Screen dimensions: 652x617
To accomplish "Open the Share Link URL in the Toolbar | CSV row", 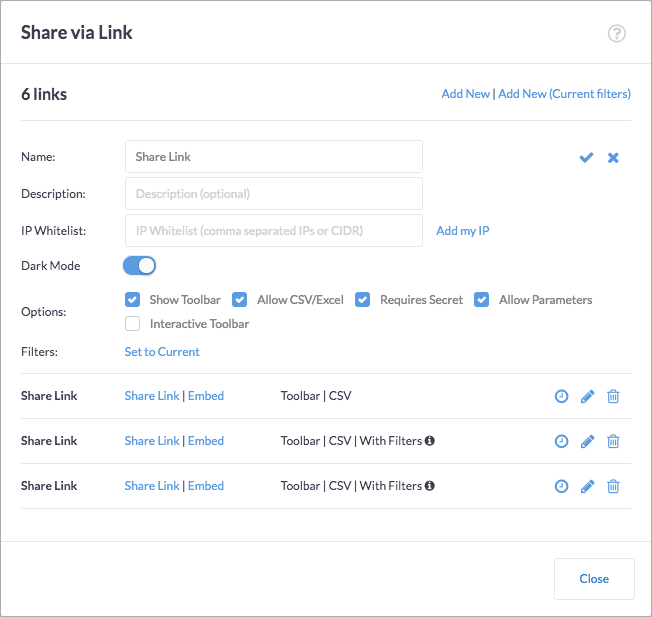I will click(152, 396).
